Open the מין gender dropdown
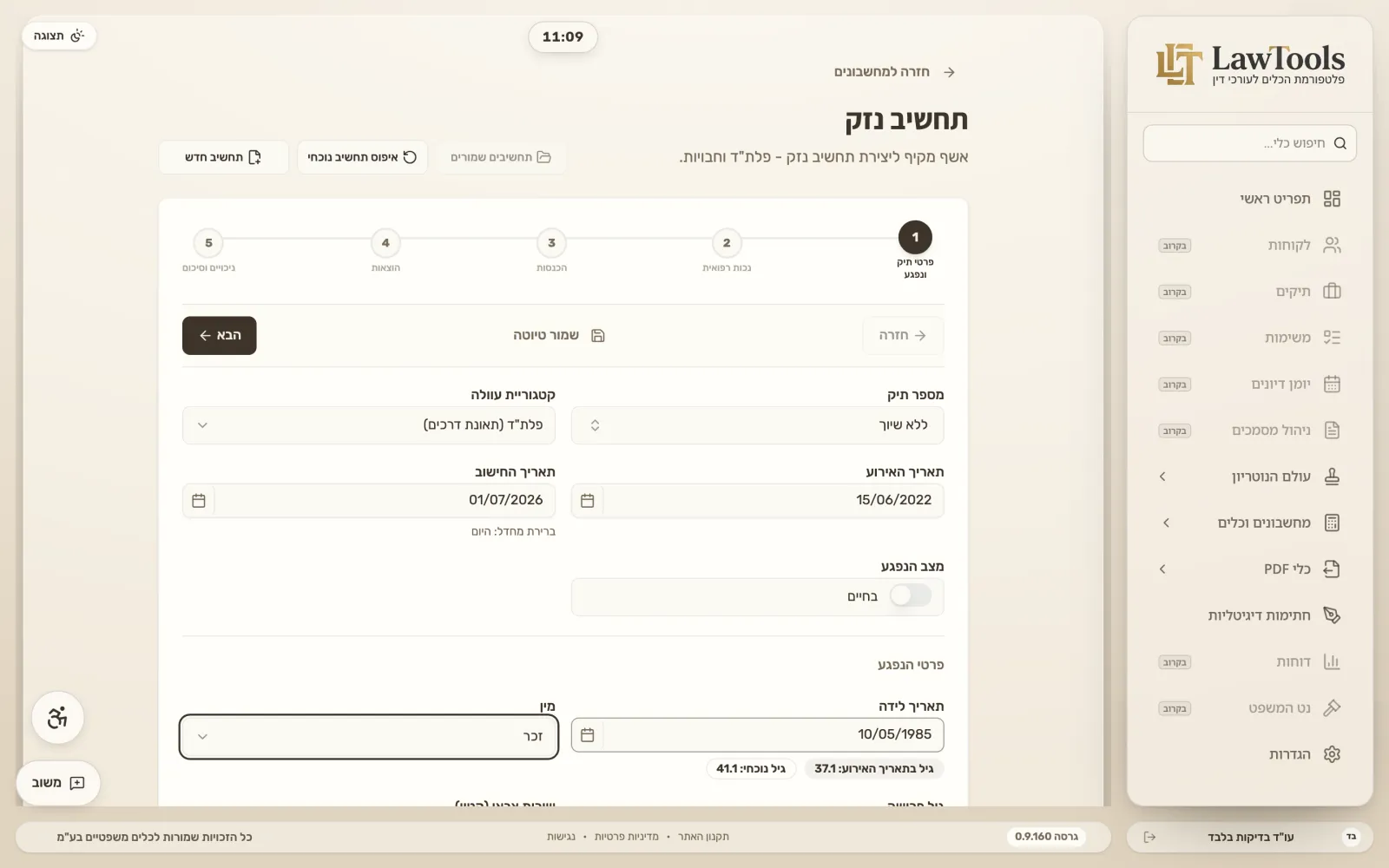 click(x=369, y=736)
